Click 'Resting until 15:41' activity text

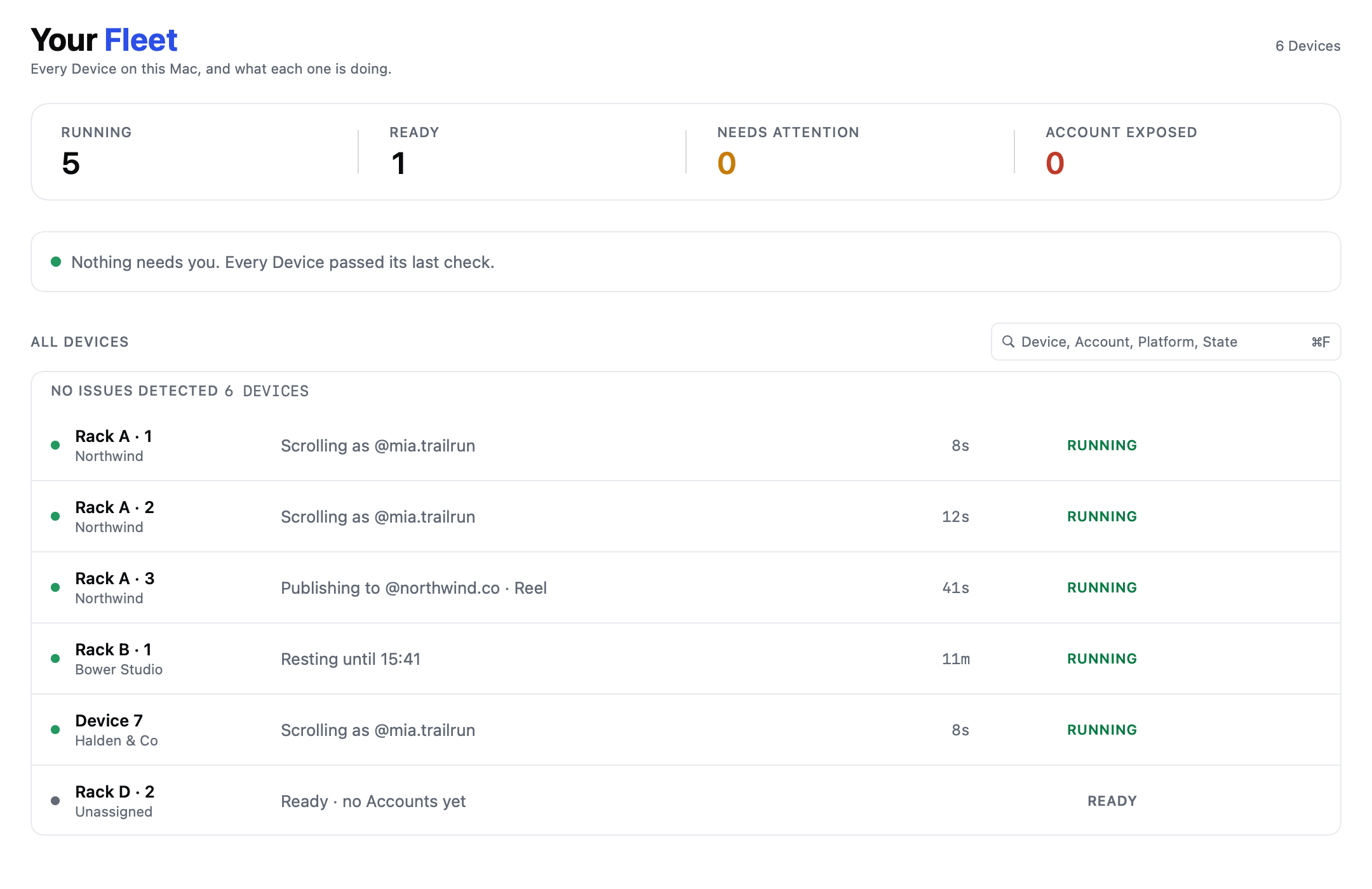[351, 659]
